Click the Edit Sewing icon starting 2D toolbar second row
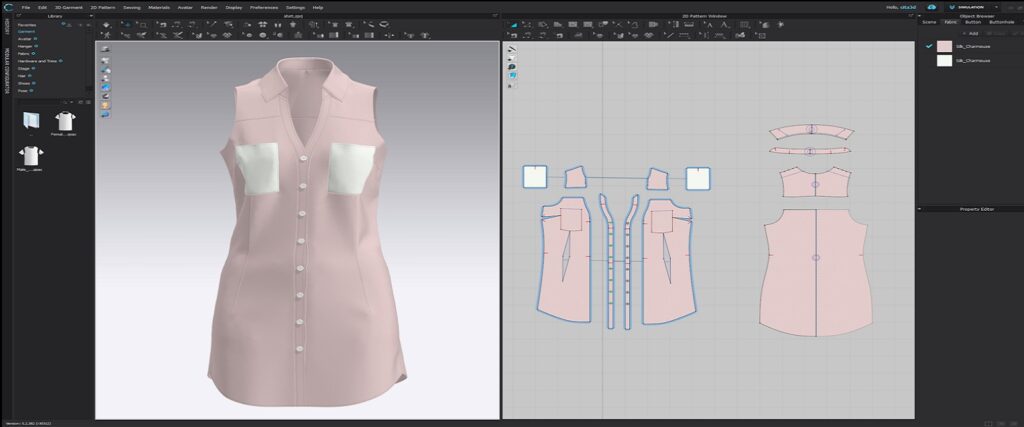Screen dimensions: 1024x427 point(513,35)
